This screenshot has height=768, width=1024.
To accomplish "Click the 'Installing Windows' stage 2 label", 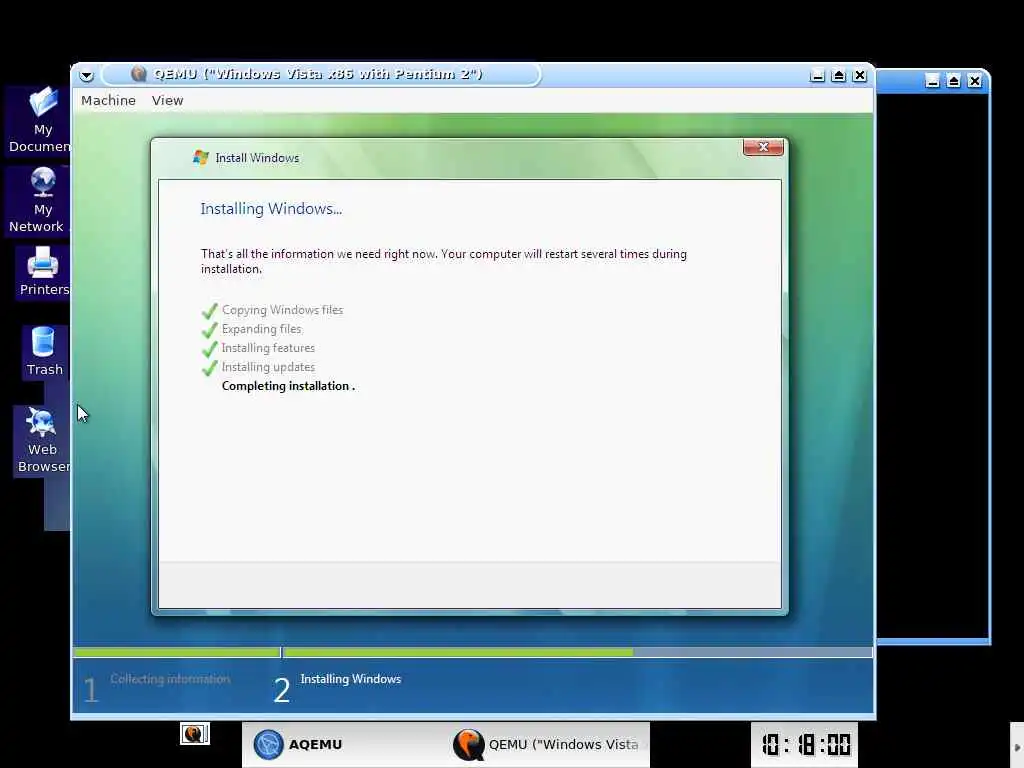I will pyautogui.click(x=351, y=679).
